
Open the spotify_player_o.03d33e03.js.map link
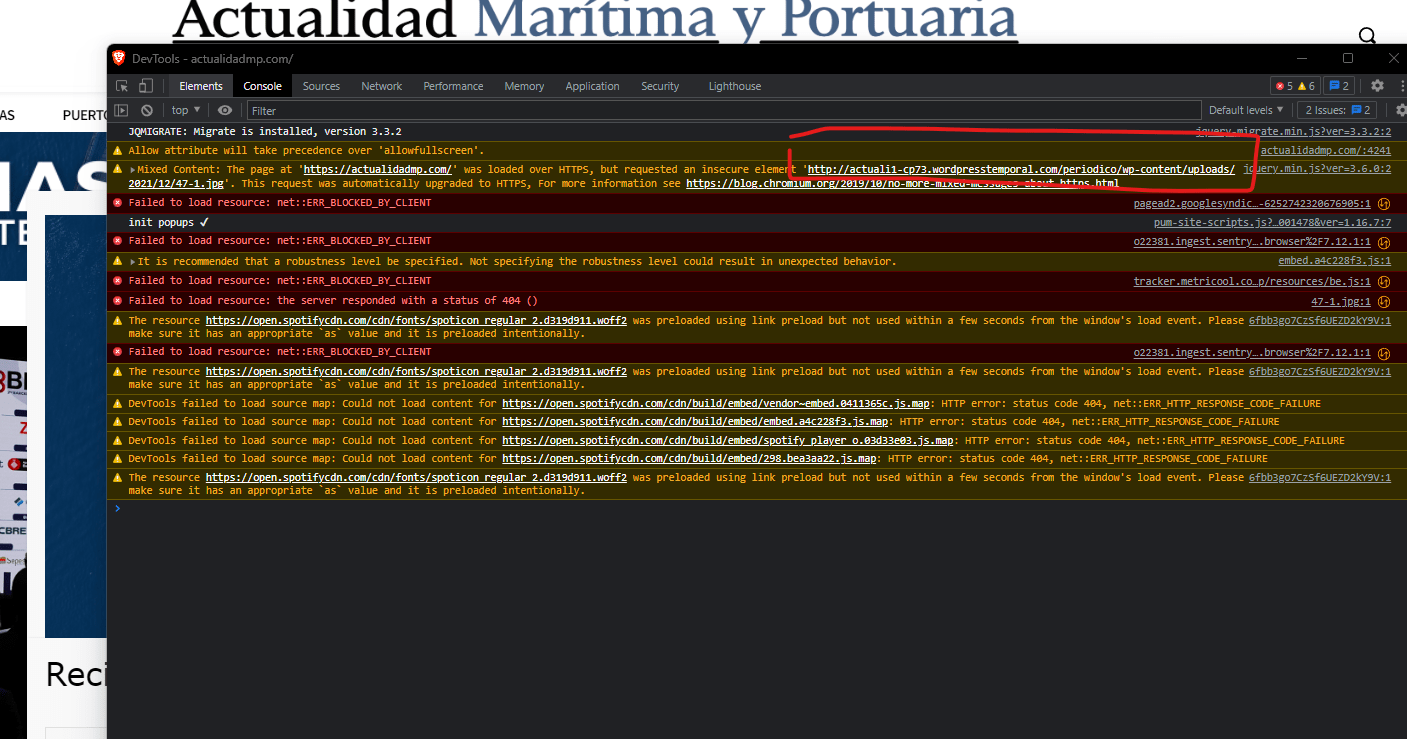727,440
